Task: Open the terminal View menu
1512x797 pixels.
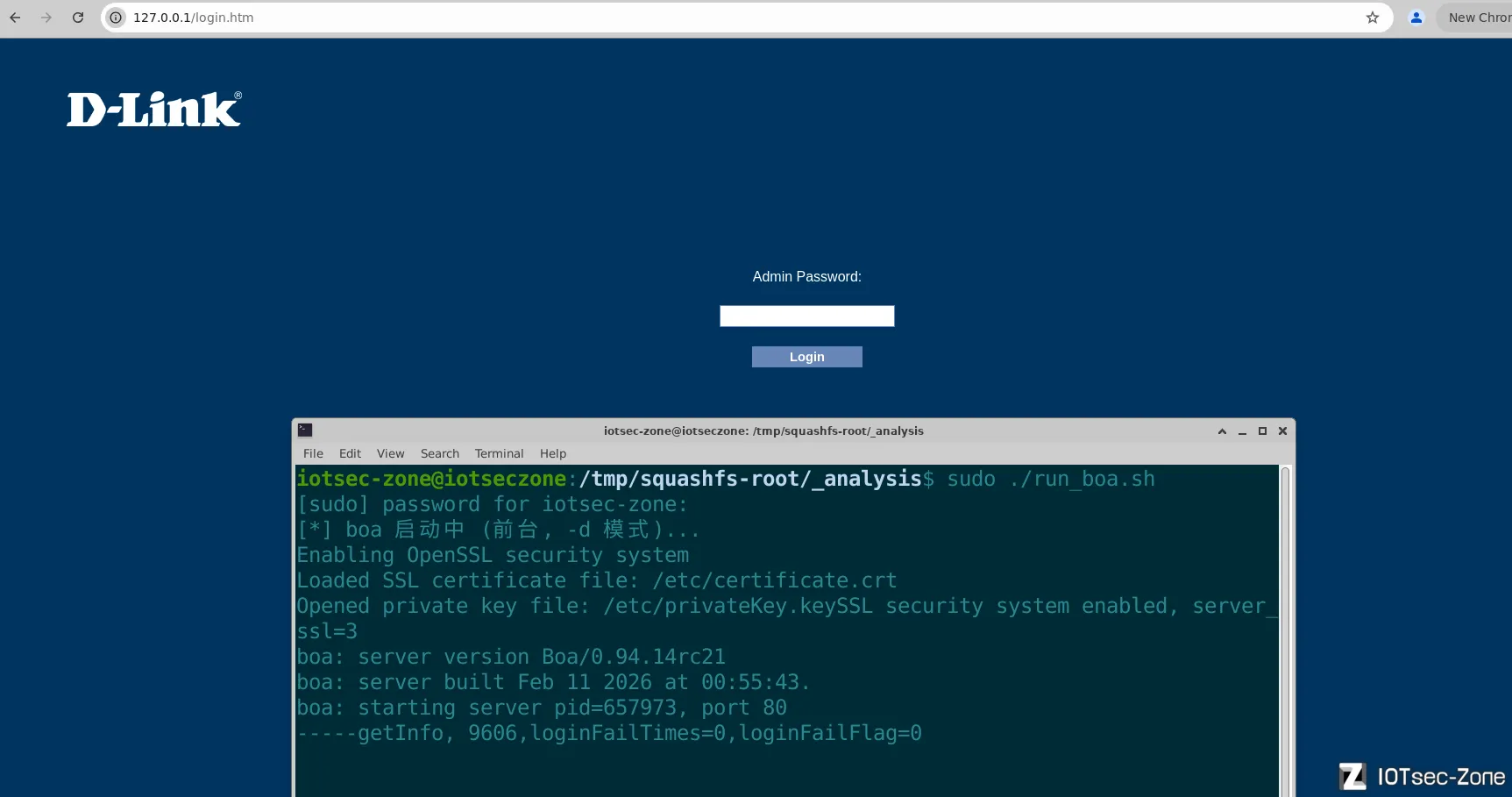Action: pos(391,453)
